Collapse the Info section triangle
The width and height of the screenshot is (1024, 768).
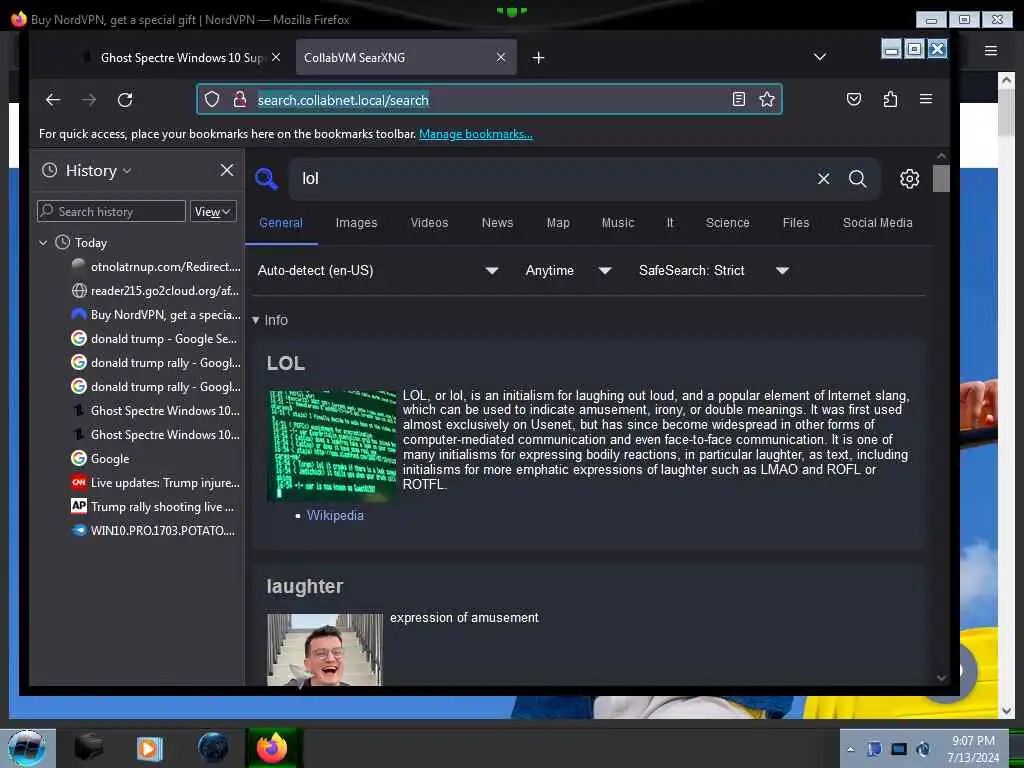click(255, 320)
